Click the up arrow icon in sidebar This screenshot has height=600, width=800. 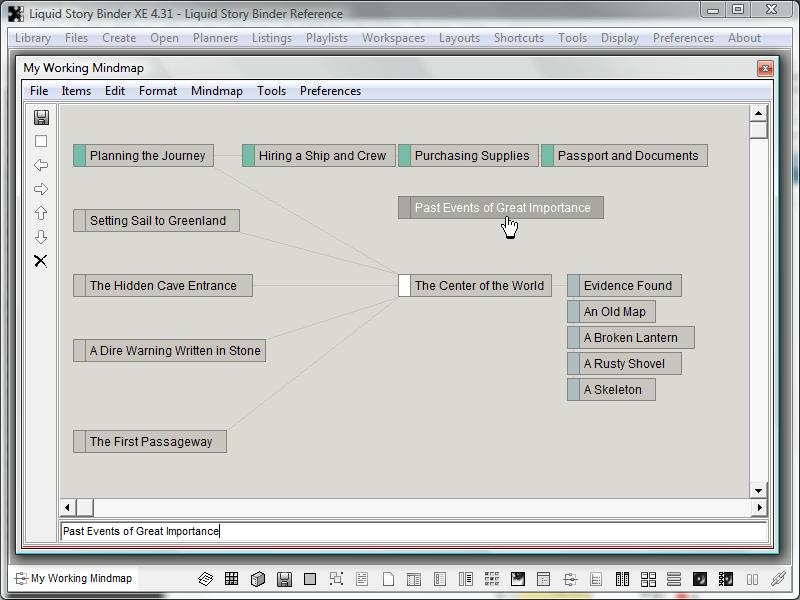coord(41,213)
